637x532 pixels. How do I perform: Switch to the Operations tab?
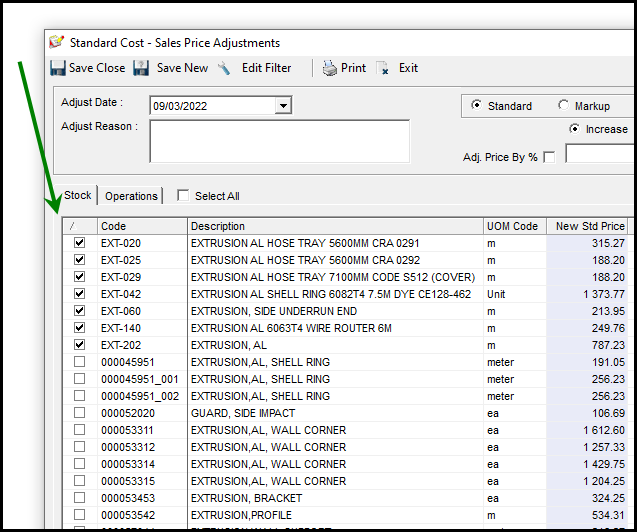(x=131, y=196)
